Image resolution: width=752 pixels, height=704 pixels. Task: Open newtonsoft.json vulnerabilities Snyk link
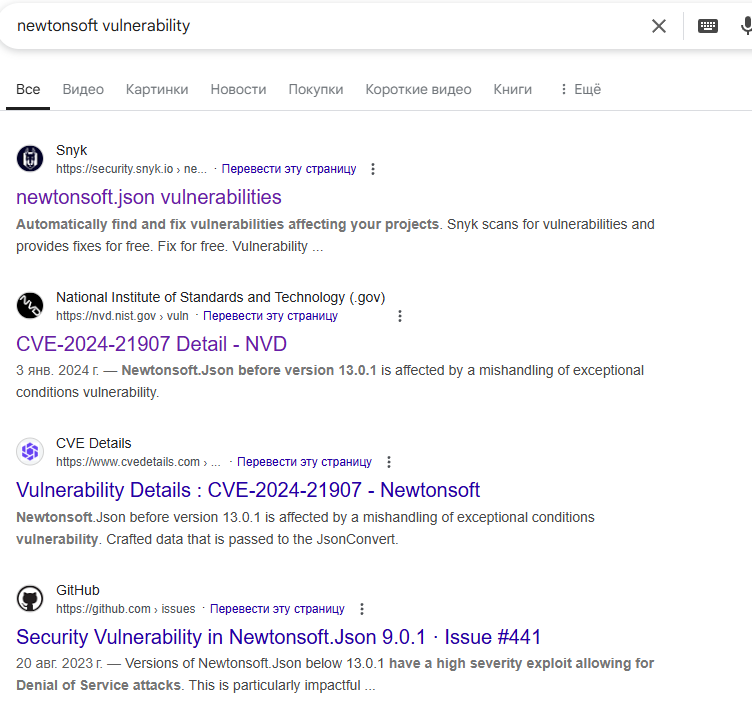click(x=149, y=197)
